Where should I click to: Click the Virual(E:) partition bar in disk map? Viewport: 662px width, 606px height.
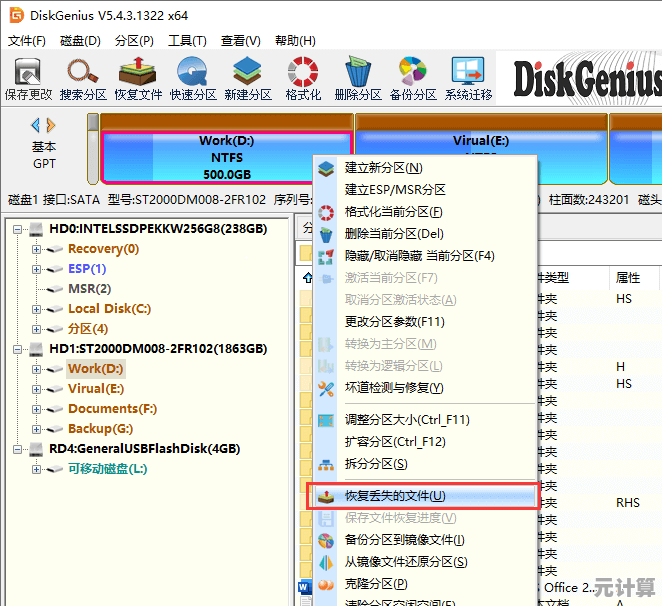(480, 157)
